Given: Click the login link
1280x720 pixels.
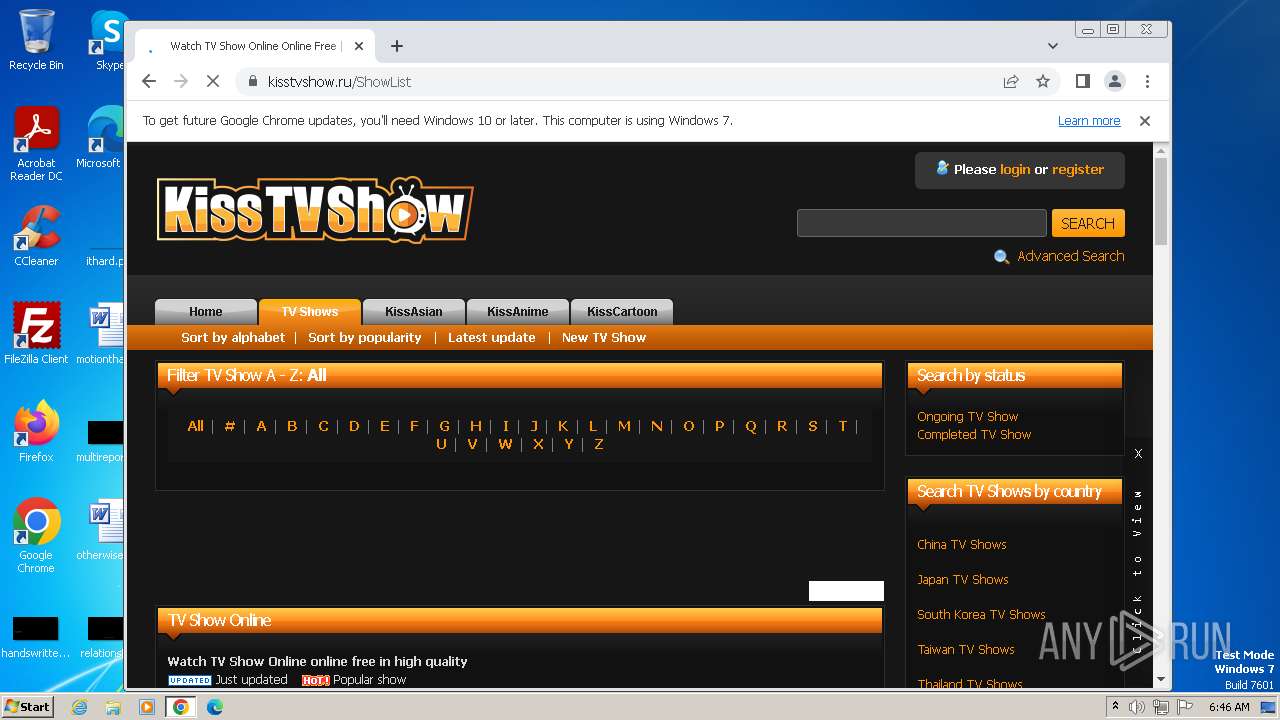Looking at the screenshot, I should pos(1014,170).
